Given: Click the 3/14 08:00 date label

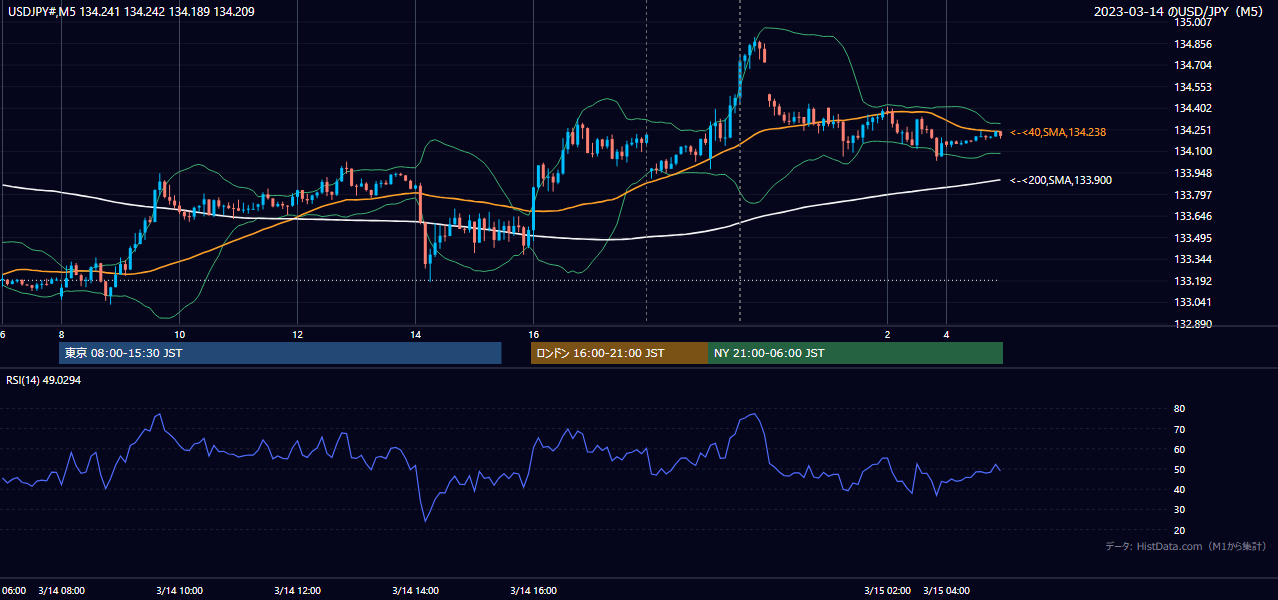Looking at the screenshot, I should coord(62,590).
